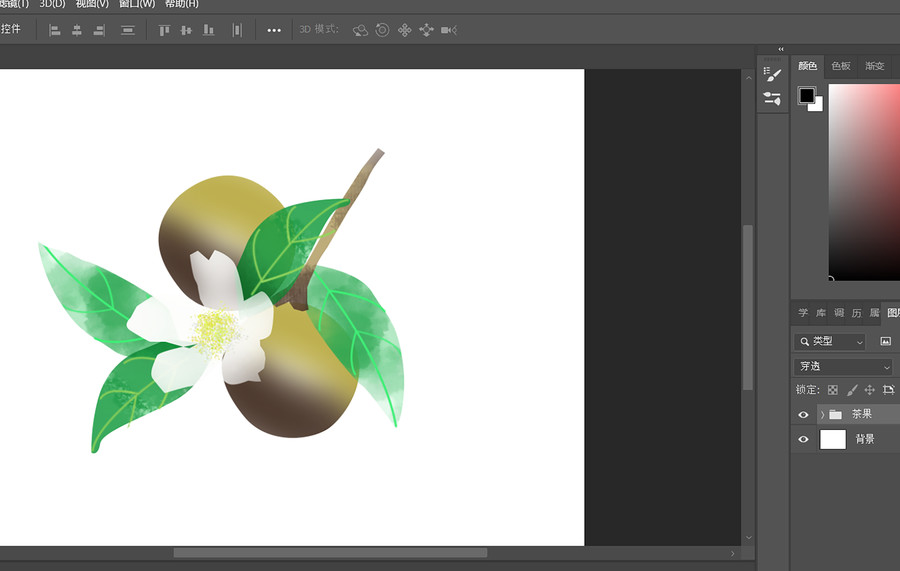
Task: Open the Brush Settings panel icon
Action: pos(772,99)
